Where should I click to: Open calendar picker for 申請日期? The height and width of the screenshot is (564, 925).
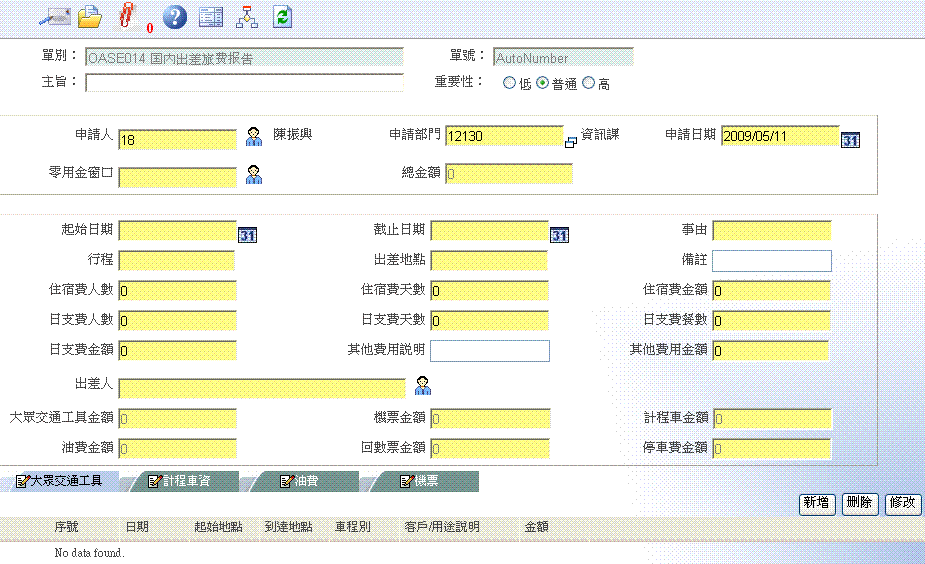[850, 140]
